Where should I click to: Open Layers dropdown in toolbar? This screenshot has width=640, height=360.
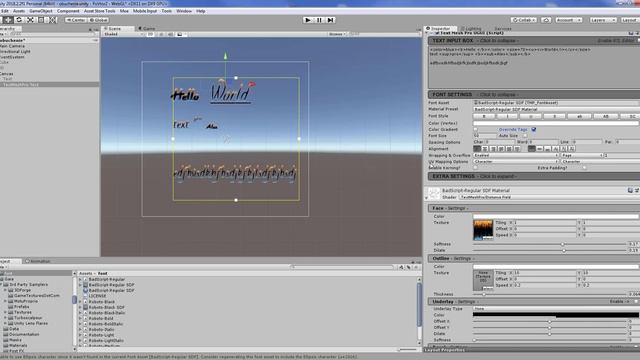(602, 20)
